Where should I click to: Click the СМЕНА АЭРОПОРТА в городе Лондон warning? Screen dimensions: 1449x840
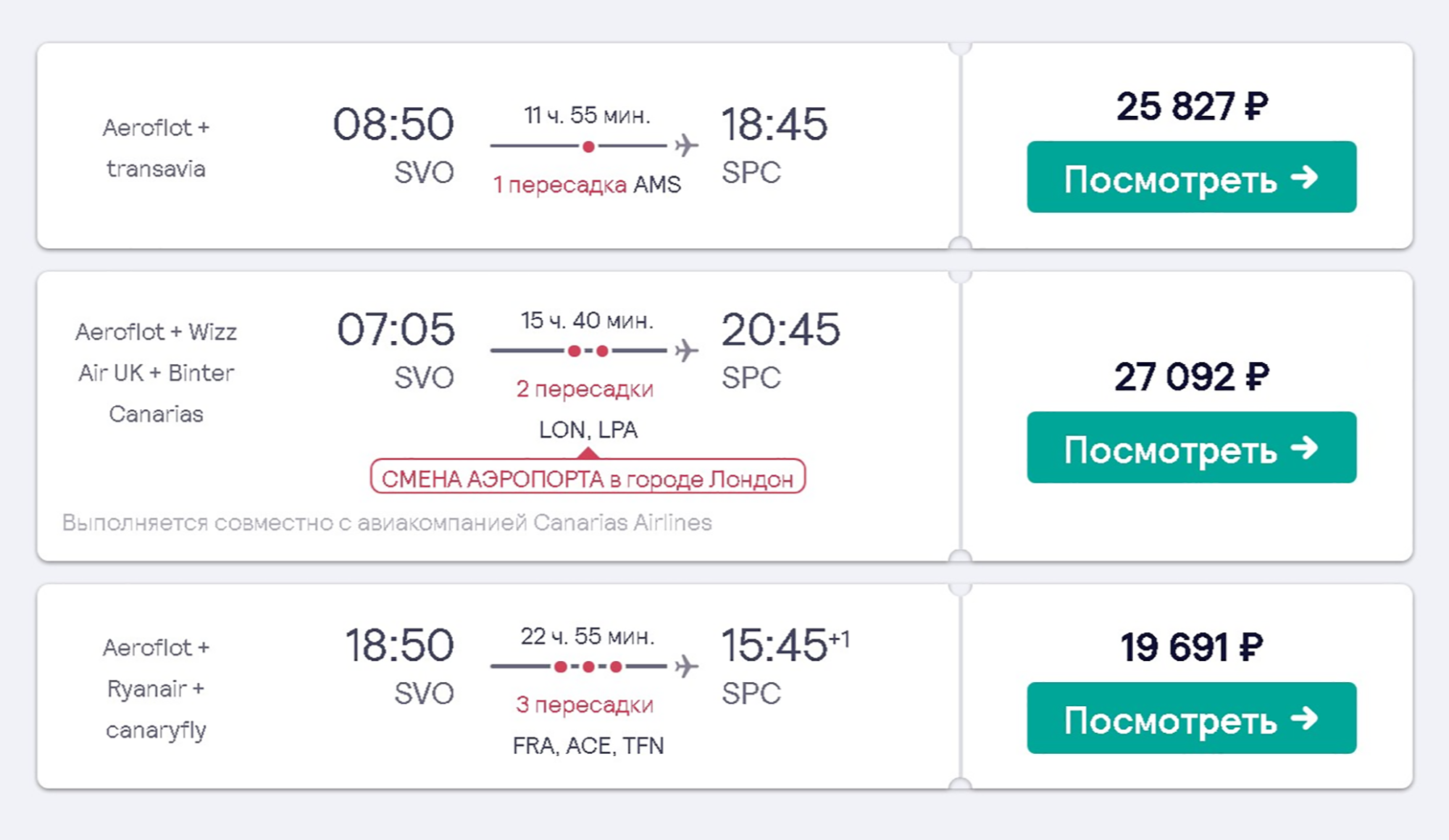click(588, 478)
